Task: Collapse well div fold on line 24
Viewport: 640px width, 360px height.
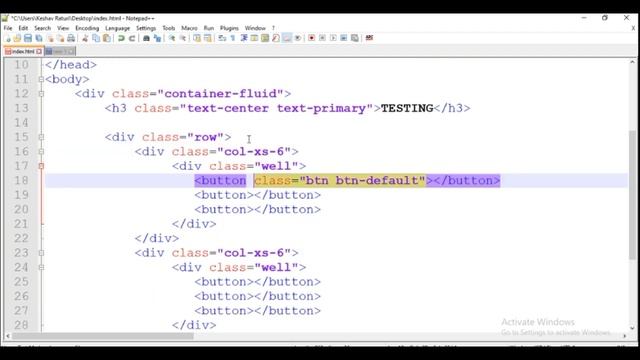Action: pyautogui.click(x=41, y=267)
